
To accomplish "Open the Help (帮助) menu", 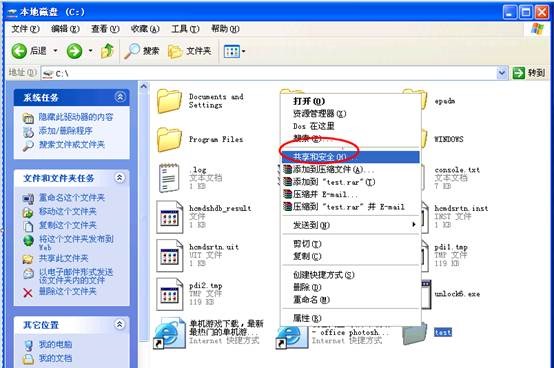I will coord(225,29).
